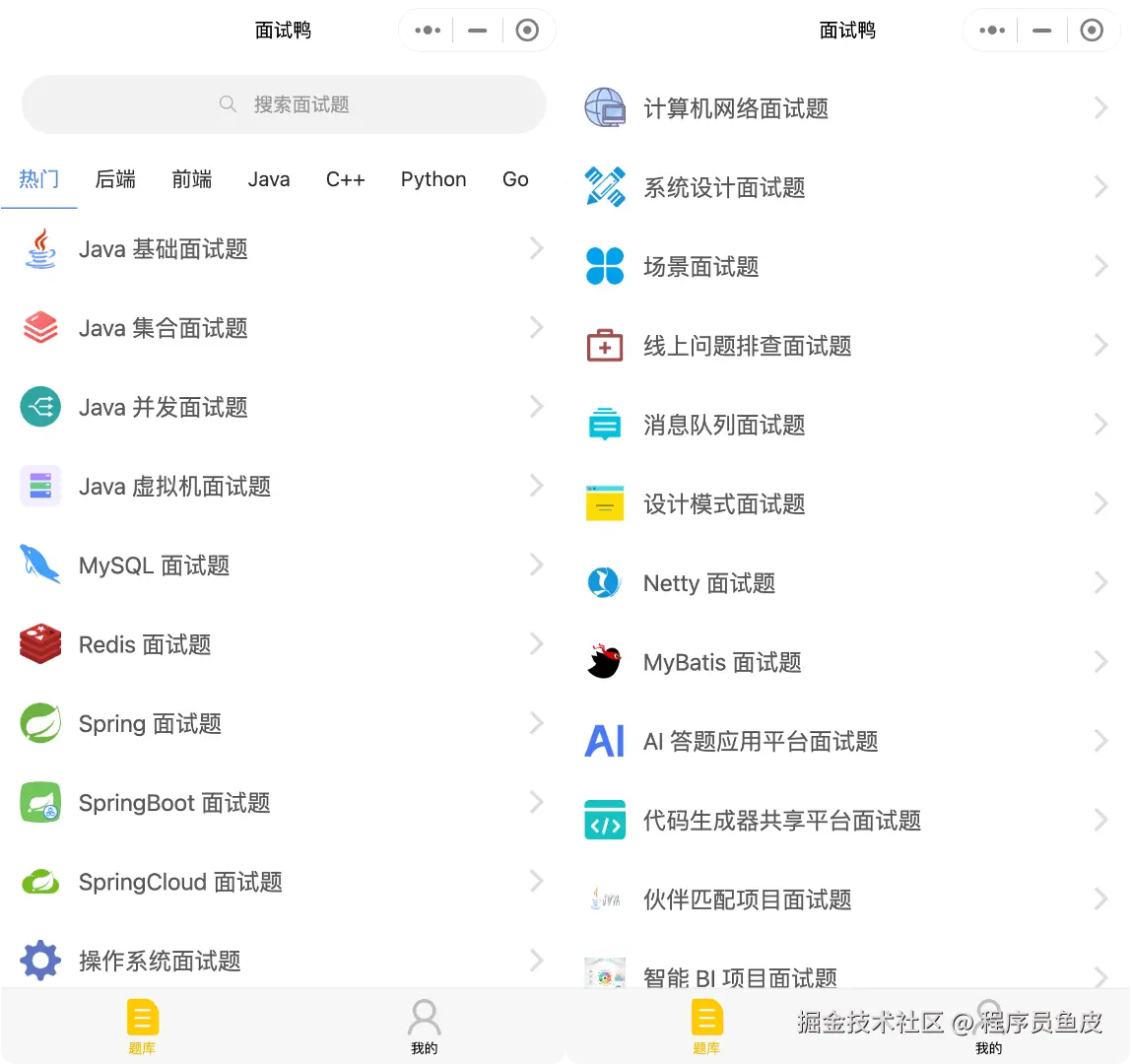Viewport: 1131px width, 1064px height.
Task: Expand the Java 并发面试题 entry chevron
Action: point(535,407)
